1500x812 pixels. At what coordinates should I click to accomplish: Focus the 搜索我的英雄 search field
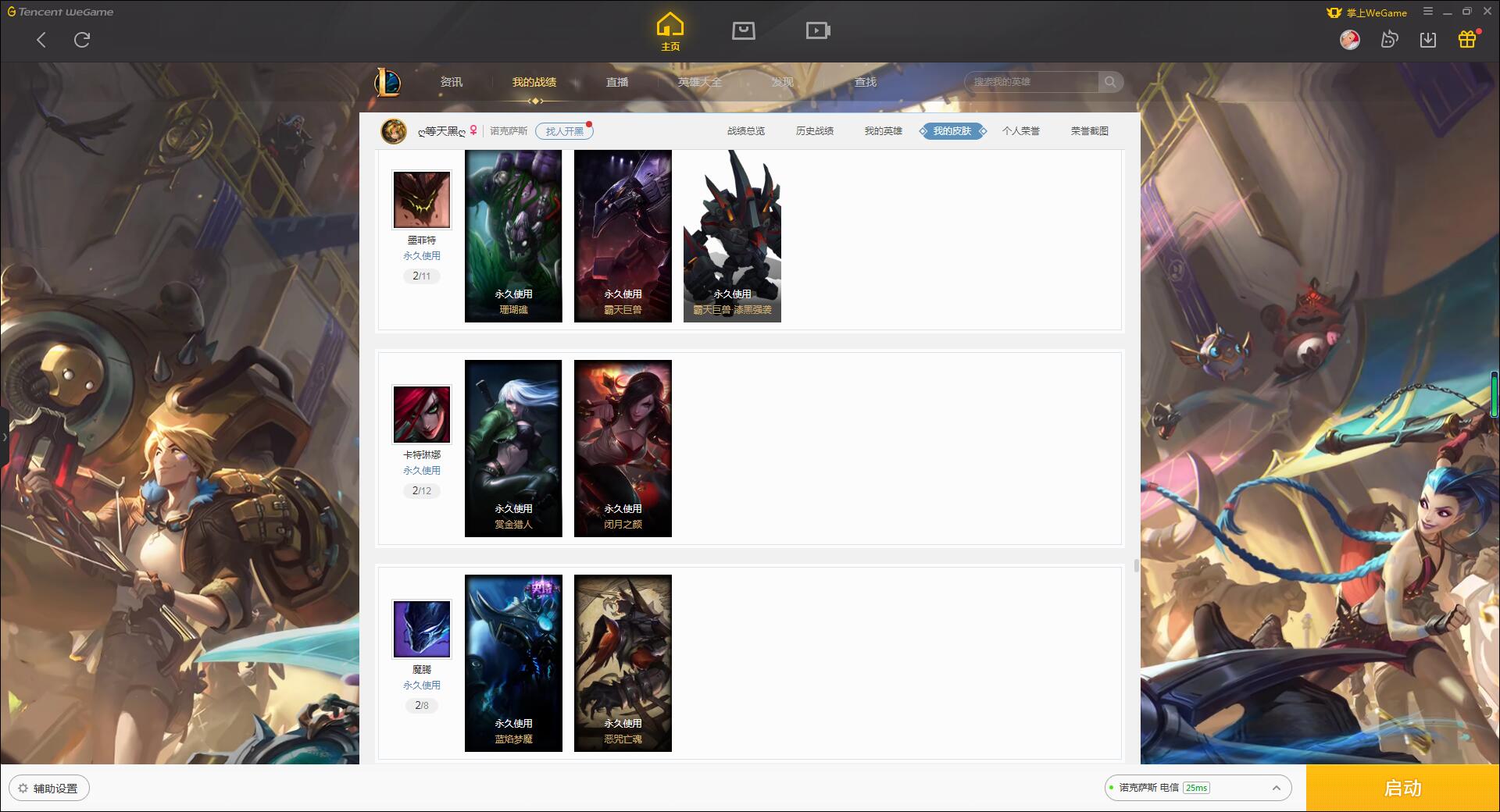click(x=1031, y=82)
